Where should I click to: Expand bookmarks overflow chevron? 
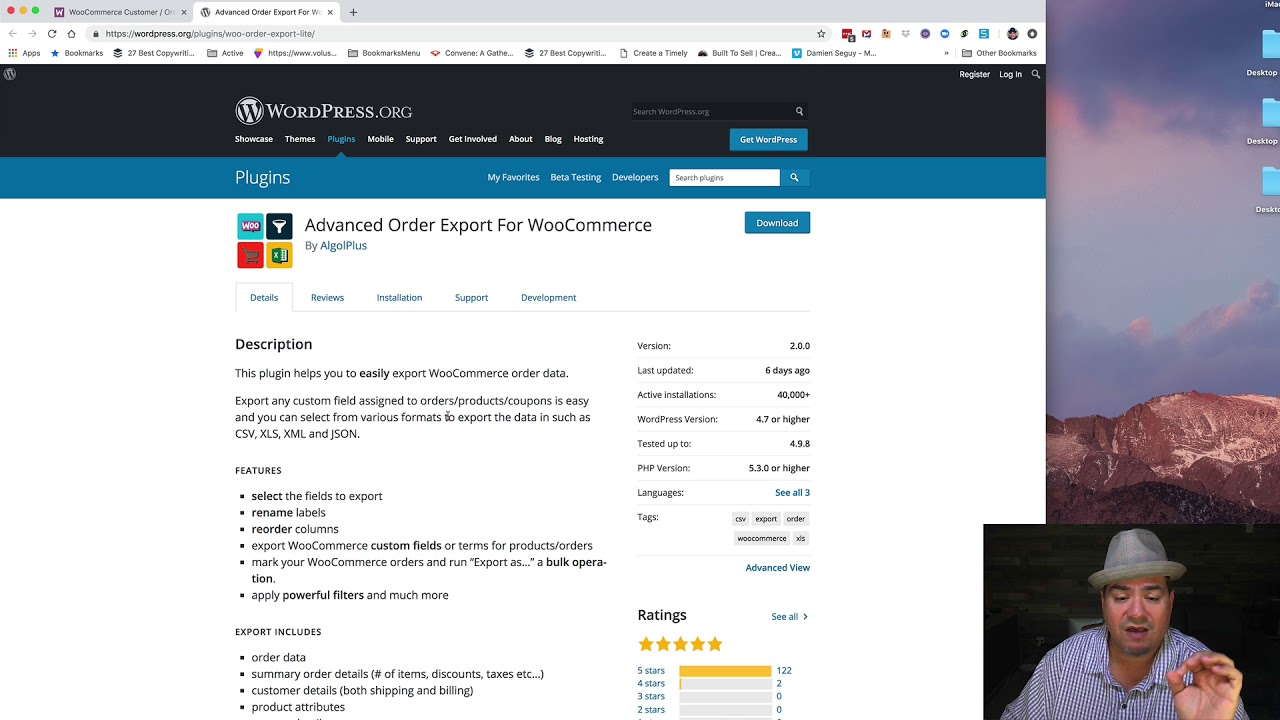(x=946, y=53)
